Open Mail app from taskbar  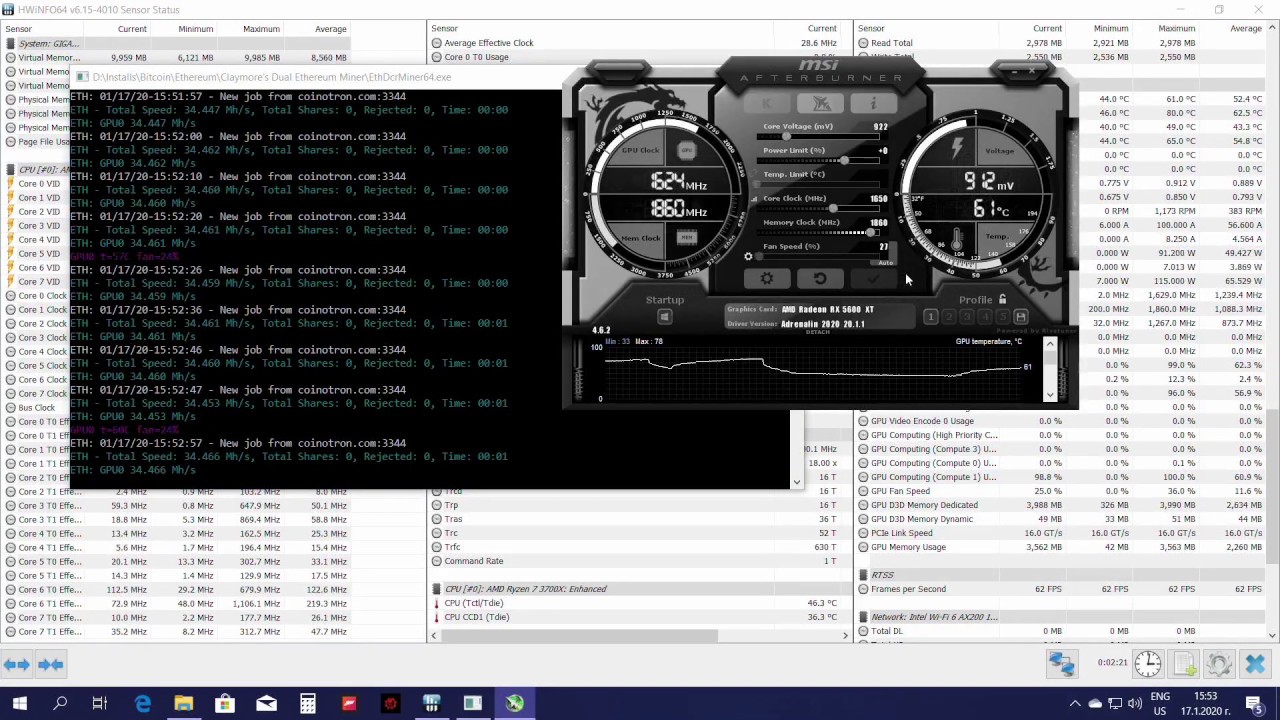(266, 704)
